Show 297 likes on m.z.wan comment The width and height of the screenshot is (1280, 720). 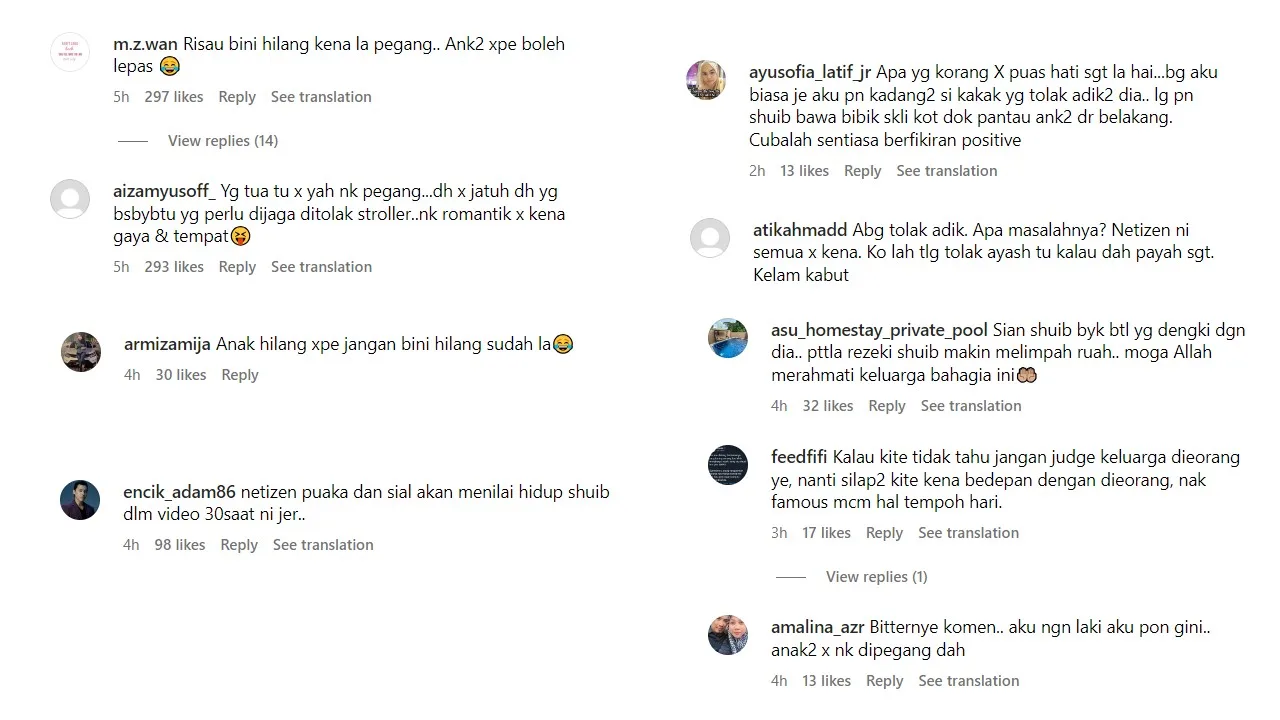[174, 97]
